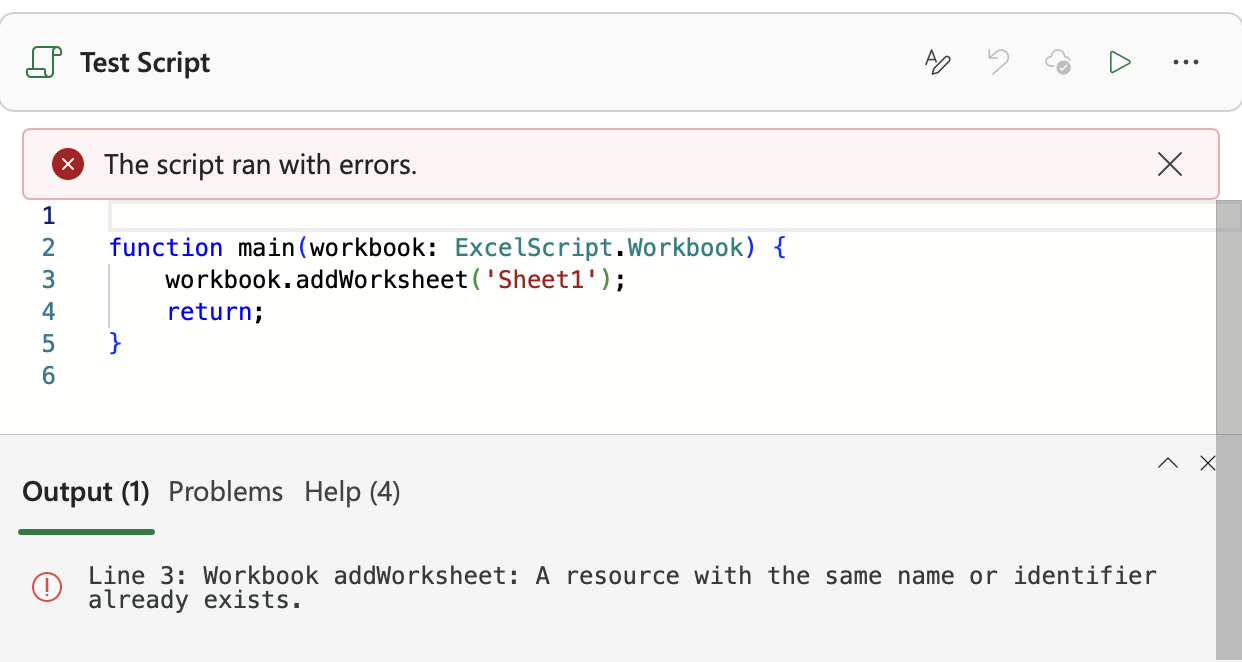
Task: Switch to the Problems tab
Action: click(225, 491)
